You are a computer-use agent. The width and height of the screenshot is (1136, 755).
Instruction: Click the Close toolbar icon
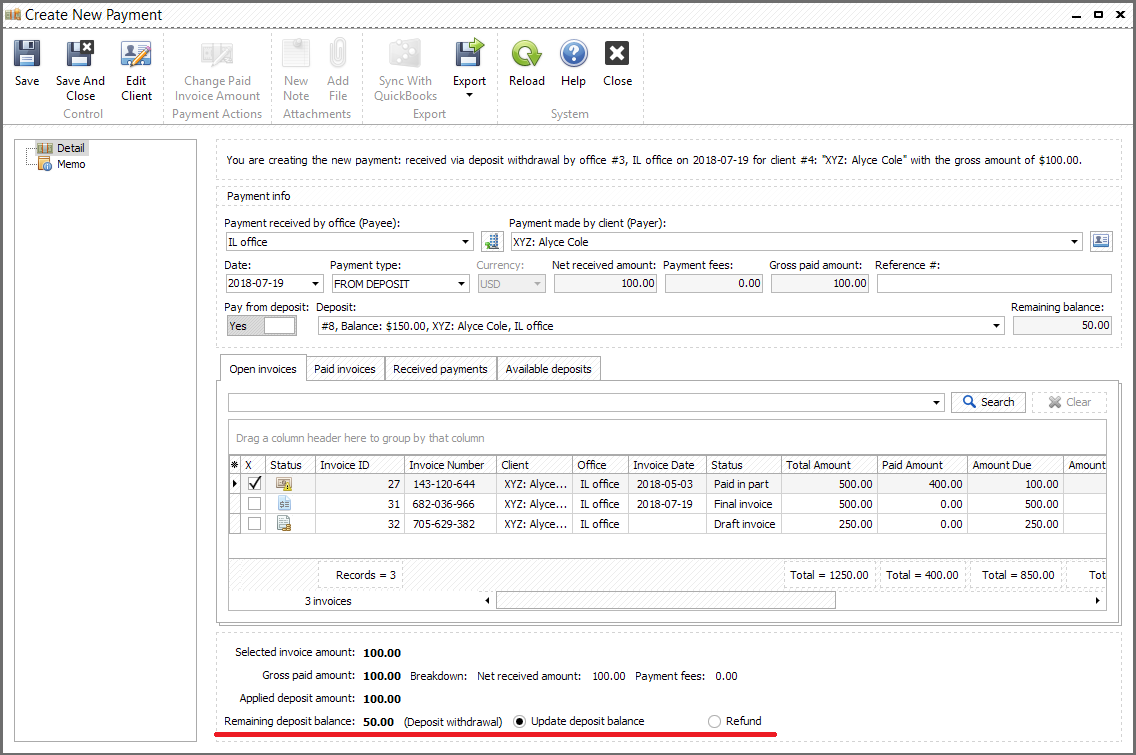pyautogui.click(x=617, y=54)
